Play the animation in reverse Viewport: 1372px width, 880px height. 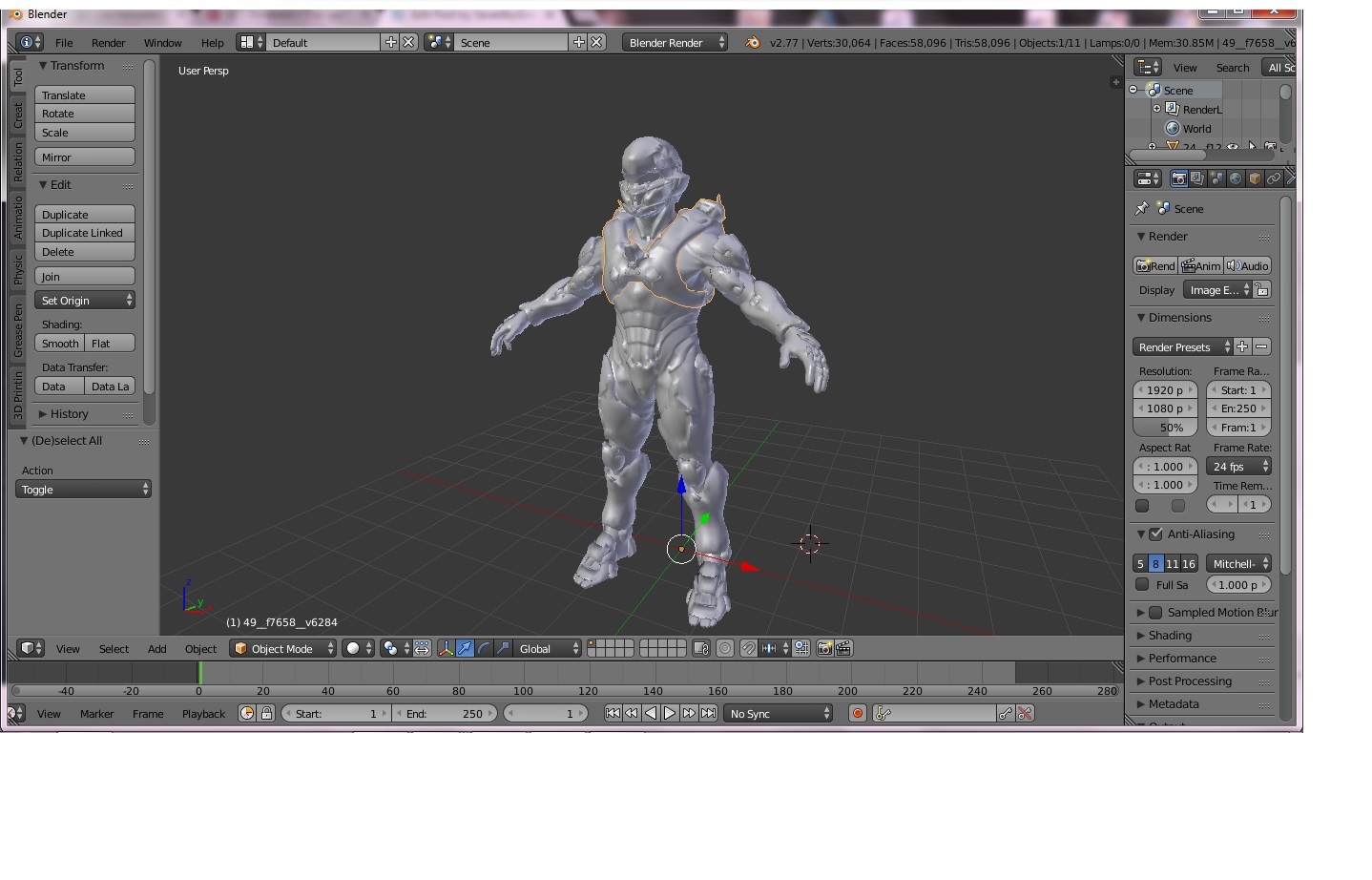[651, 713]
